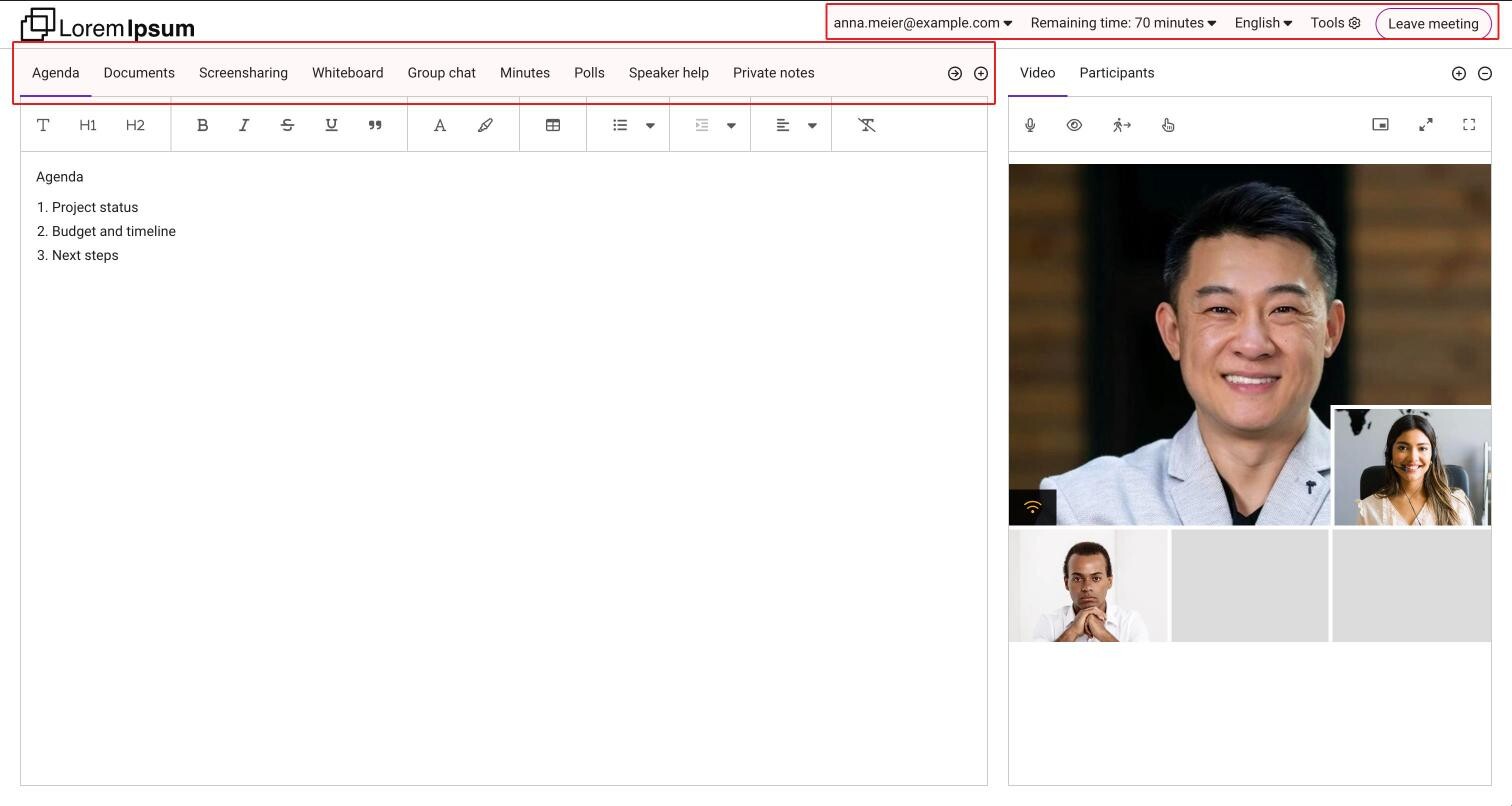Click the 'Project status' agenda line
The height and width of the screenshot is (806, 1512).
[x=95, y=207]
